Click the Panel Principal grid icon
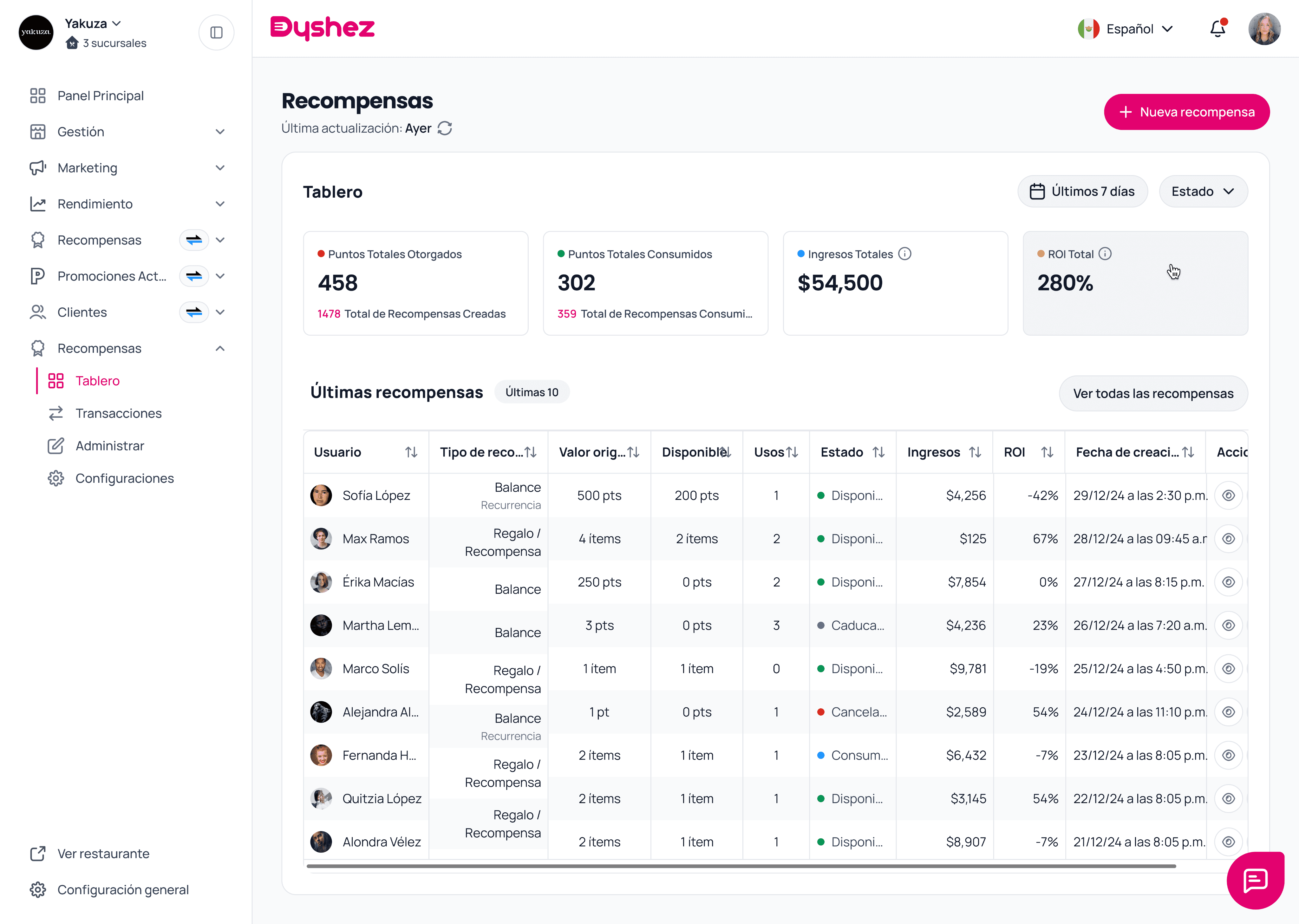Viewport: 1299px width, 924px height. click(x=37, y=95)
